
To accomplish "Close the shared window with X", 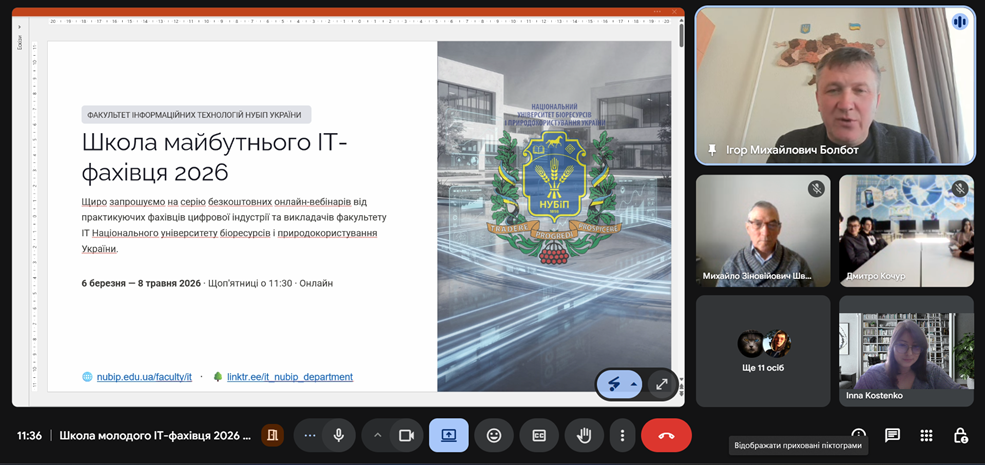I will coord(675,11).
